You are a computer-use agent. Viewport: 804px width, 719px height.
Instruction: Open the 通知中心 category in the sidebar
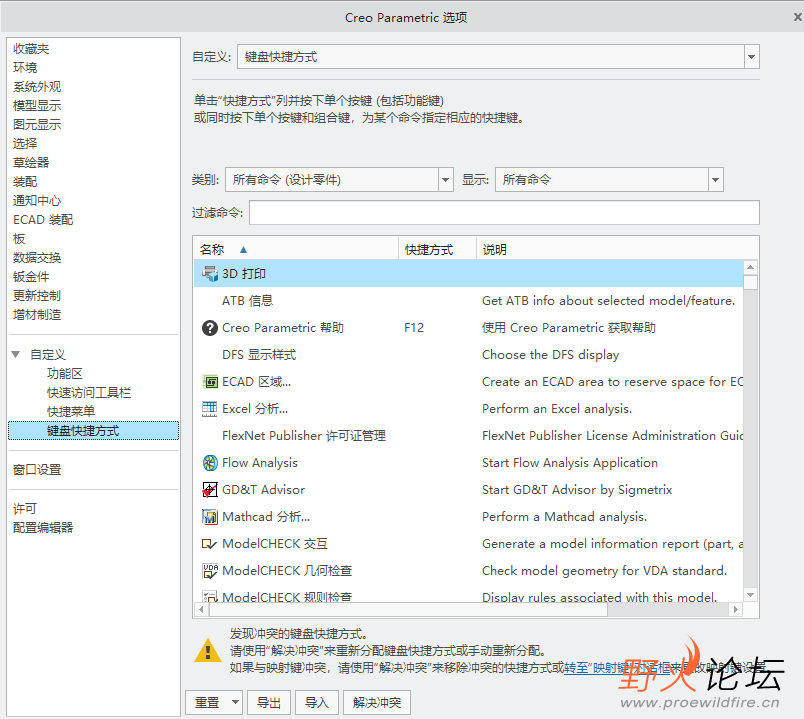[37, 201]
